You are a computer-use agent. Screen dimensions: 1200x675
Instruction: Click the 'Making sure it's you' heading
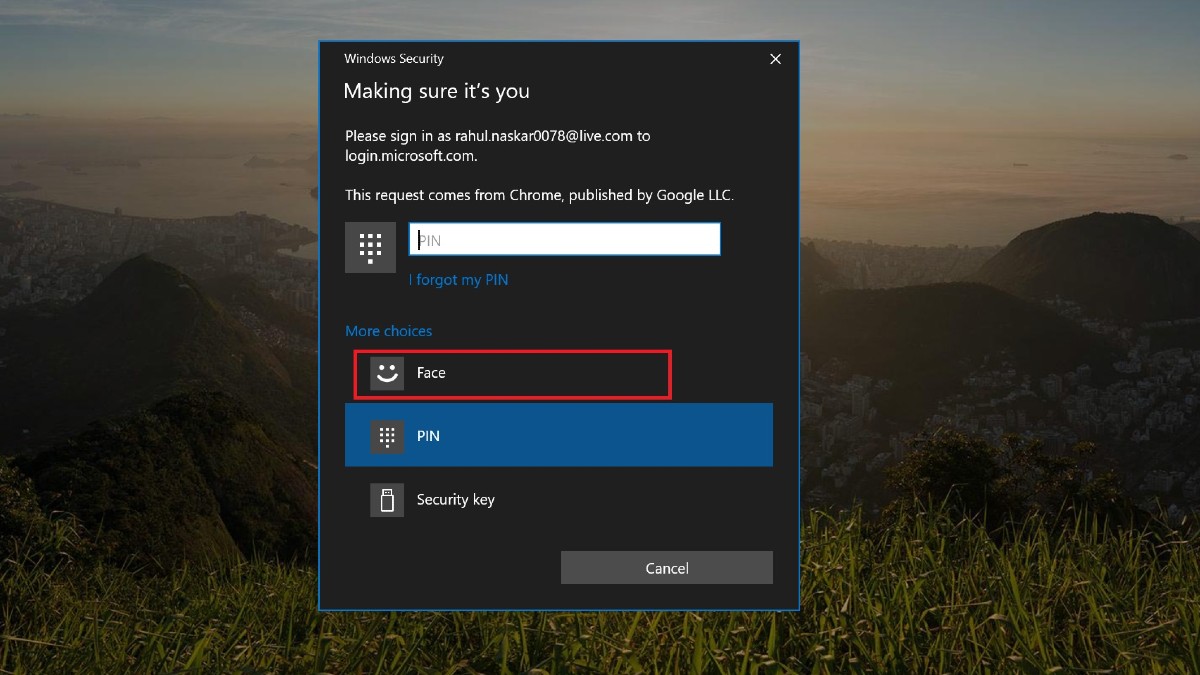tap(436, 91)
